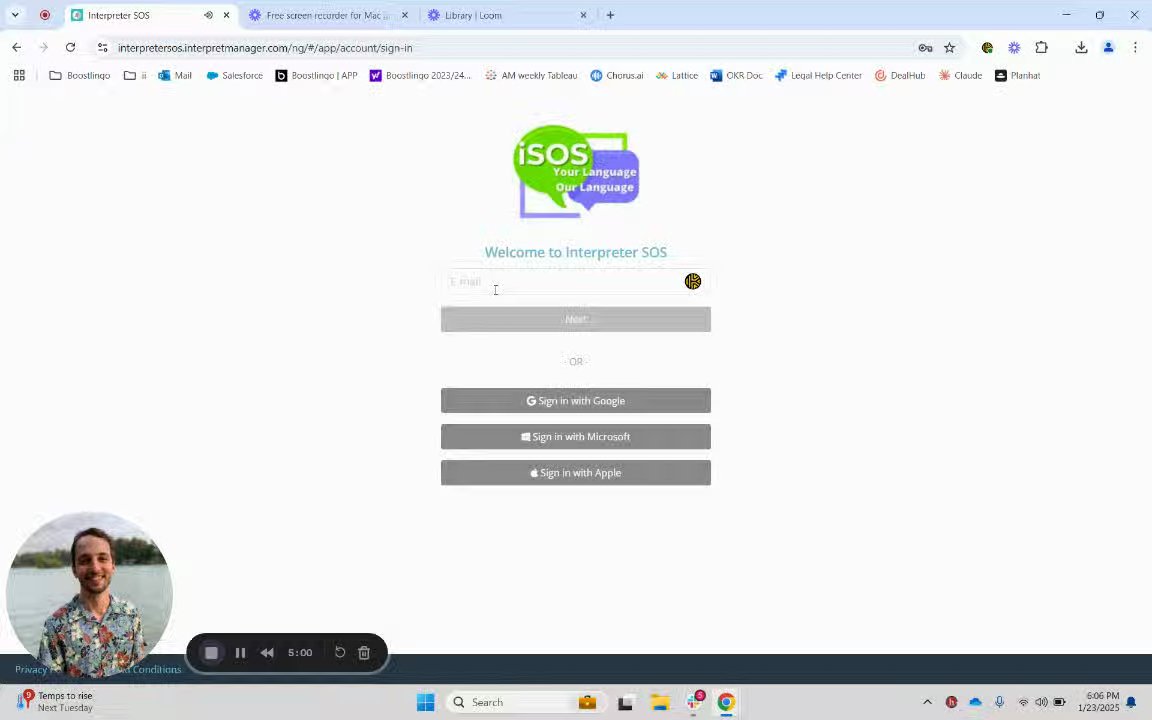The width and height of the screenshot is (1152, 720).
Task: Reload the current page
Action: click(x=71, y=48)
